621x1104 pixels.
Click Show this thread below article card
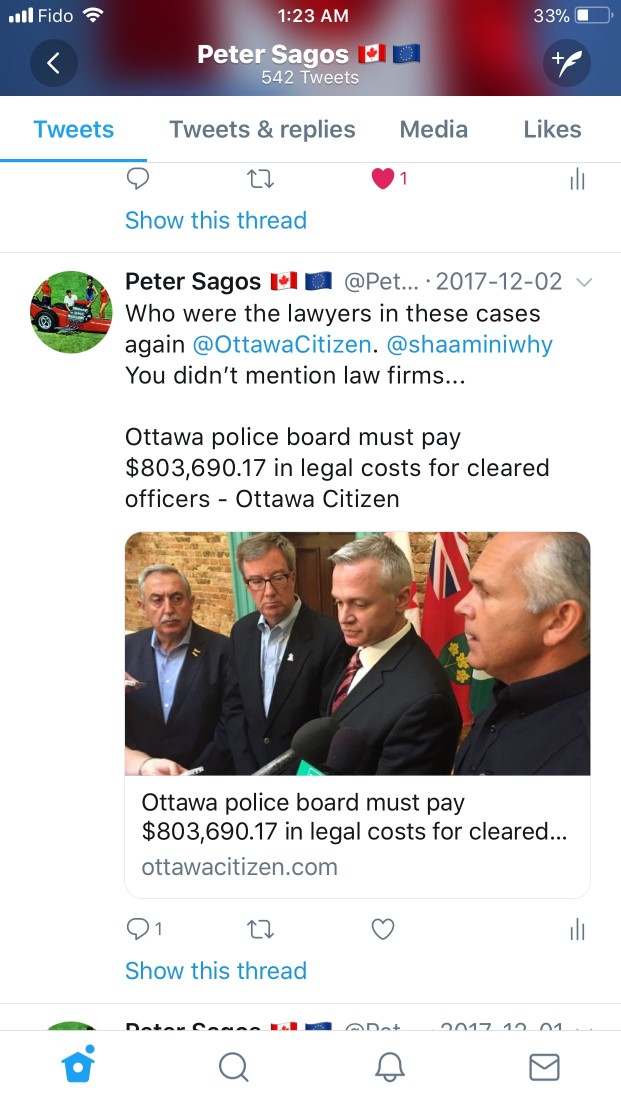(216, 970)
